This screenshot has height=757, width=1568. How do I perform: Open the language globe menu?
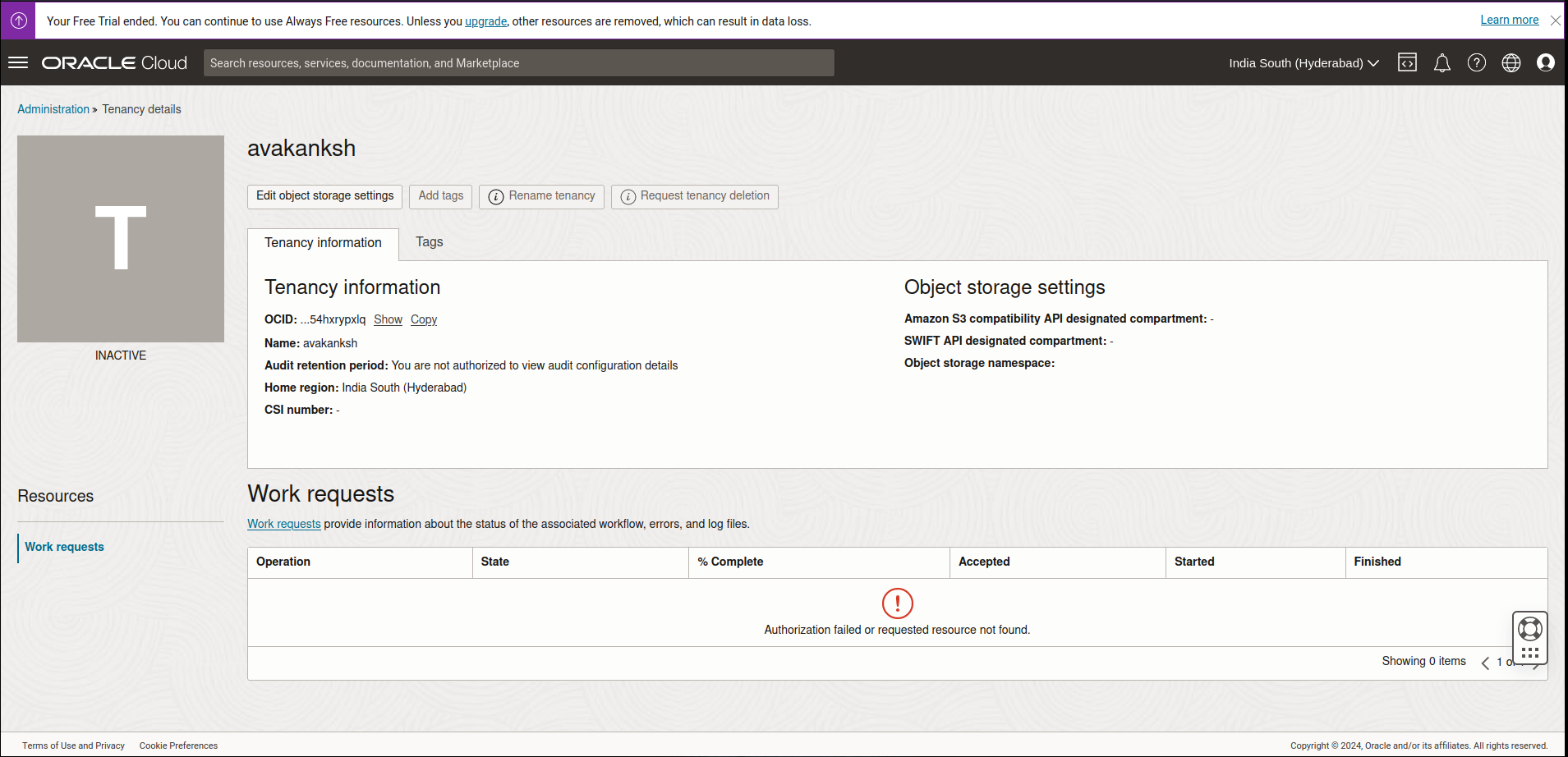(x=1511, y=62)
